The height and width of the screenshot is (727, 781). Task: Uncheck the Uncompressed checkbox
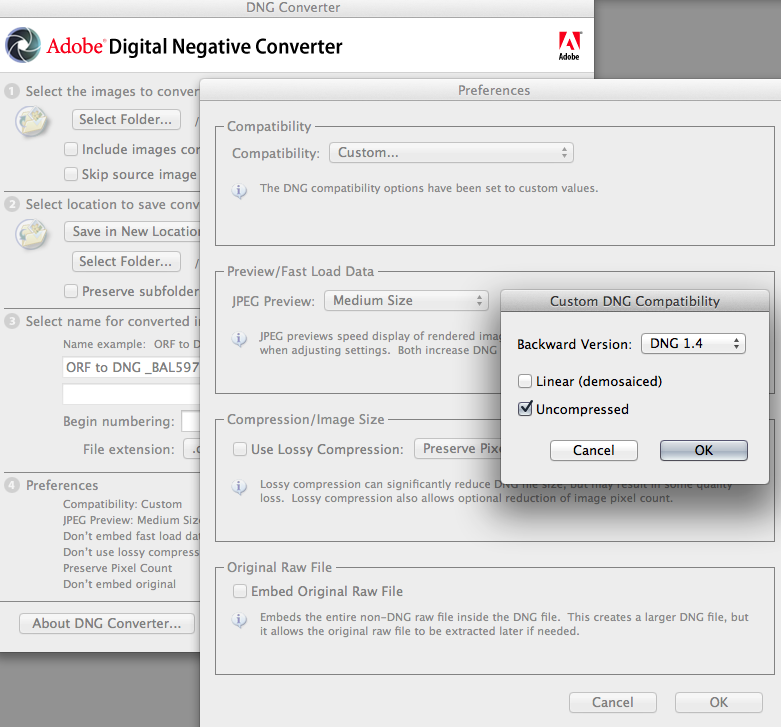(x=524, y=409)
